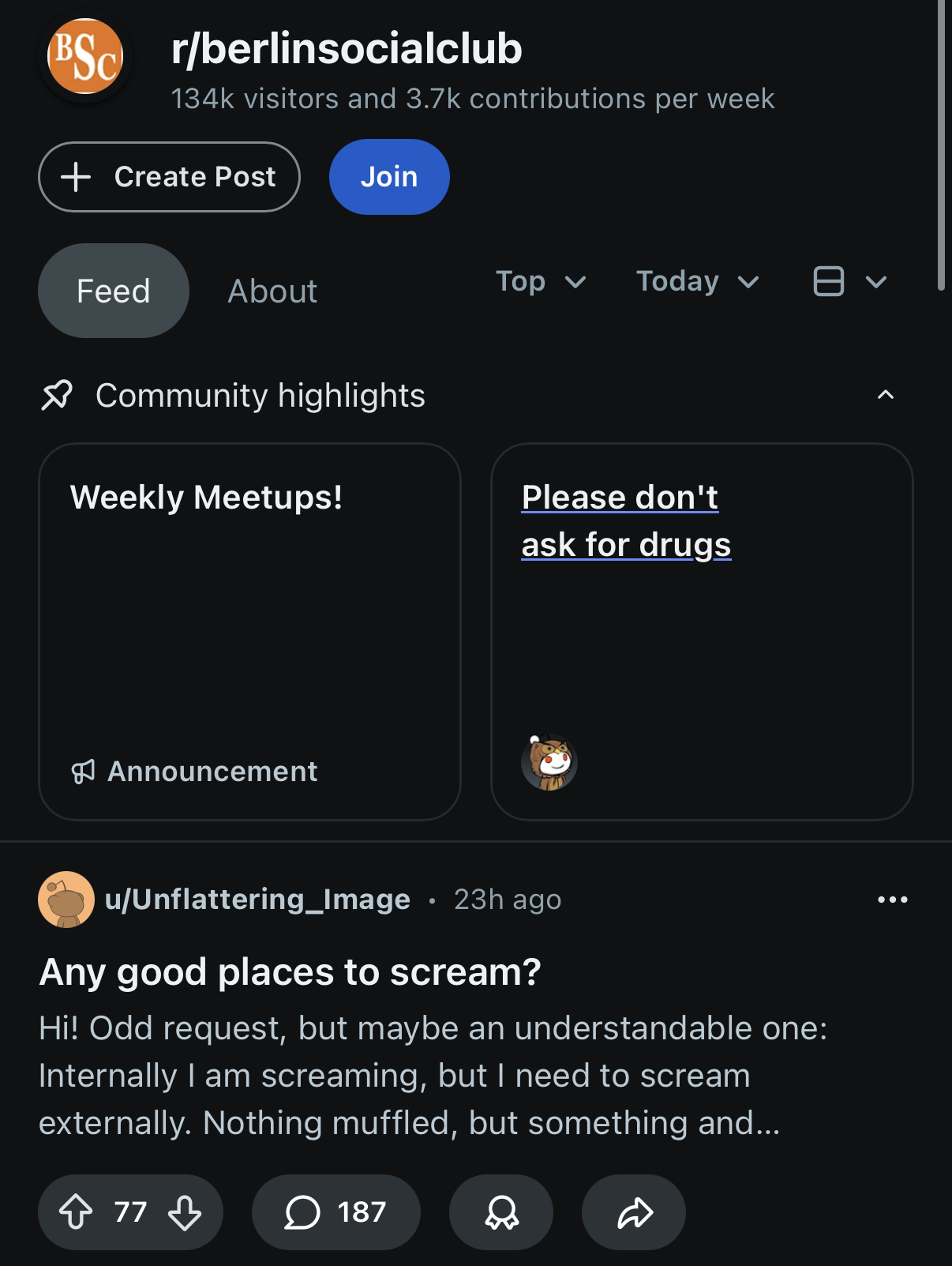Join the berlinsocialclub community
The image size is (952, 1266).
[389, 177]
